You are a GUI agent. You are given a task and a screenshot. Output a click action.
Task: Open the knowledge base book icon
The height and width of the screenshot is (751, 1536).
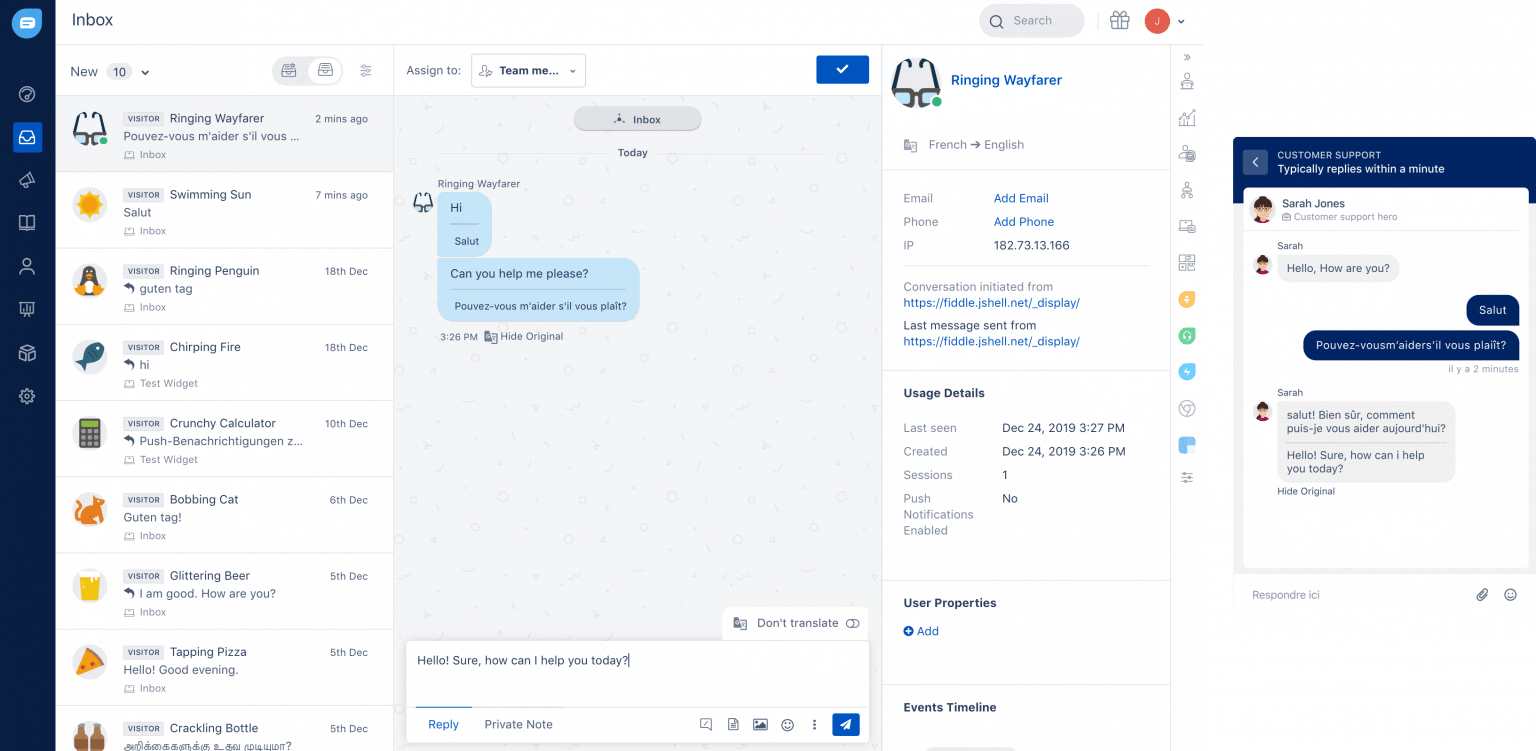pyautogui.click(x=27, y=223)
